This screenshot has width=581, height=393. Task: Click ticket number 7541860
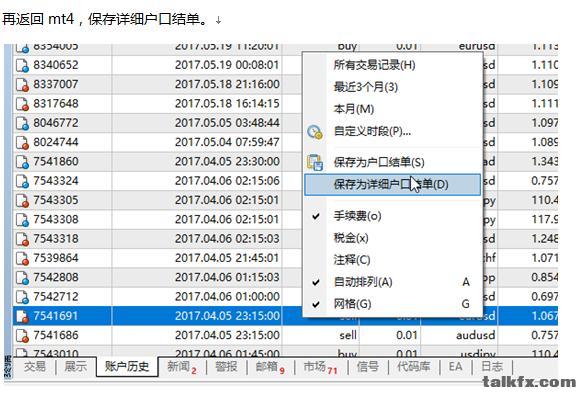tap(56, 161)
